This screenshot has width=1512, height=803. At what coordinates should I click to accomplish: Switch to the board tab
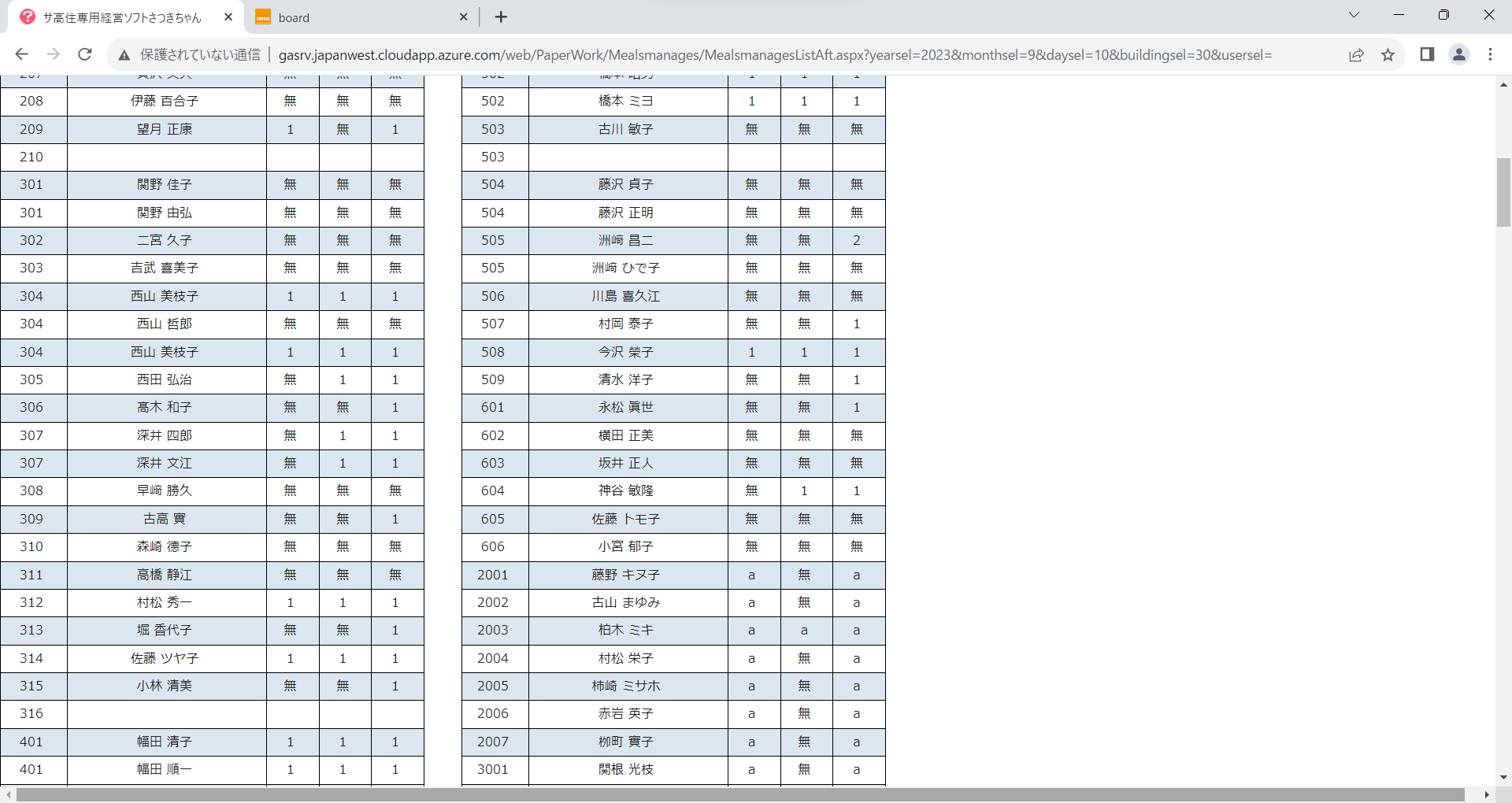[354, 17]
